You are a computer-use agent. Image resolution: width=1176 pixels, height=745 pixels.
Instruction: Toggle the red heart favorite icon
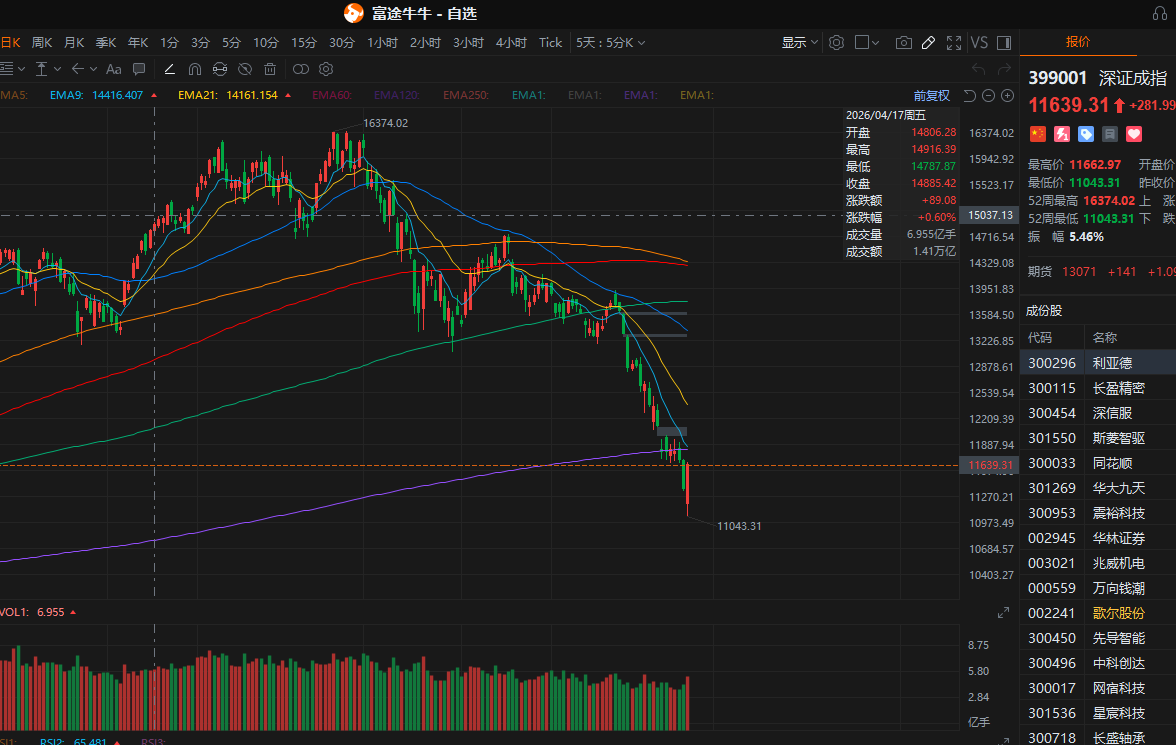click(1134, 134)
